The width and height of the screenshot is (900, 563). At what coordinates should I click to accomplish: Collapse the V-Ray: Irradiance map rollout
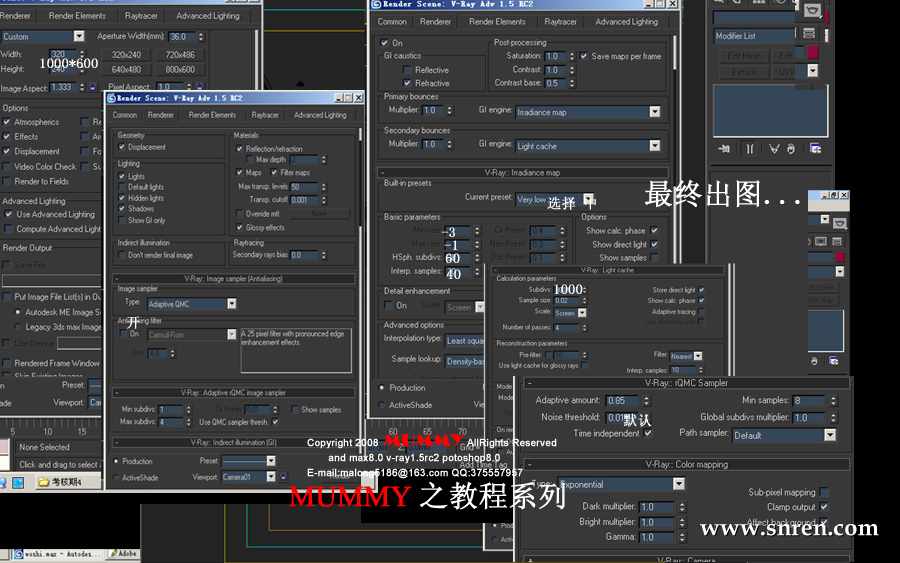click(x=523, y=172)
